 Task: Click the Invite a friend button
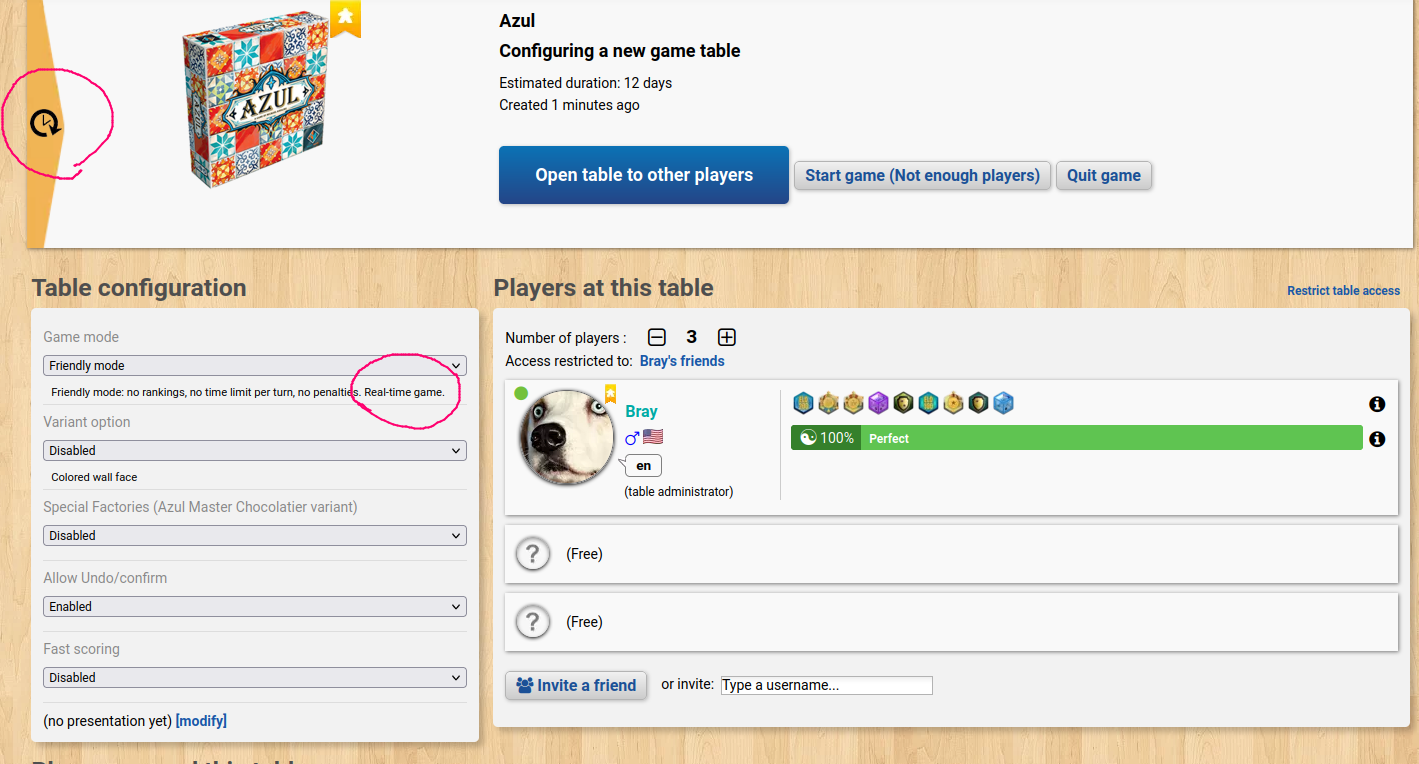576,685
